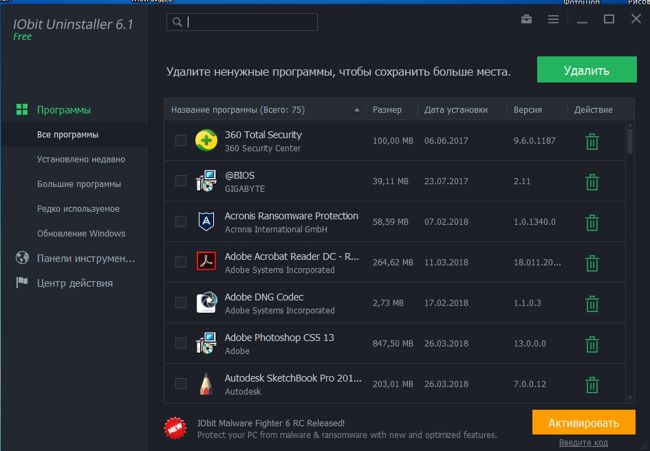Click the green Удалить button
Screen dimensions: 650x451
(587, 70)
